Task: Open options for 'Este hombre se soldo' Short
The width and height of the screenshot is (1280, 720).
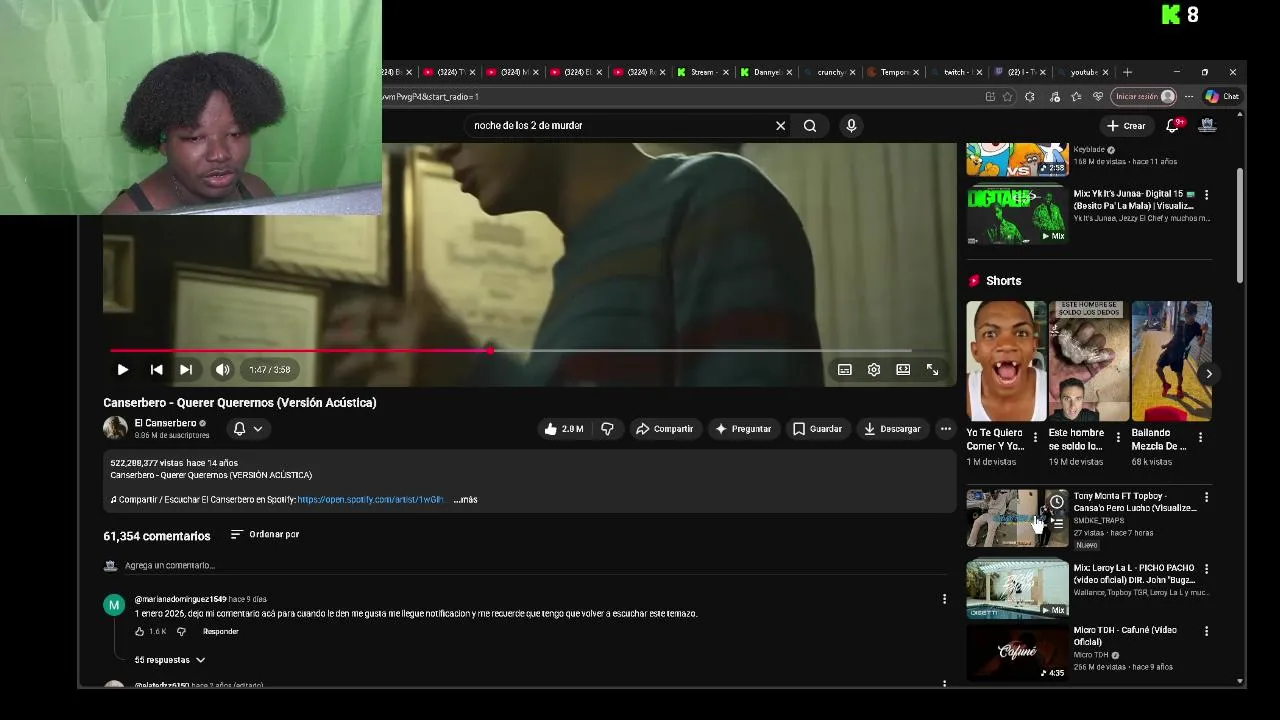Action: click(x=1118, y=437)
